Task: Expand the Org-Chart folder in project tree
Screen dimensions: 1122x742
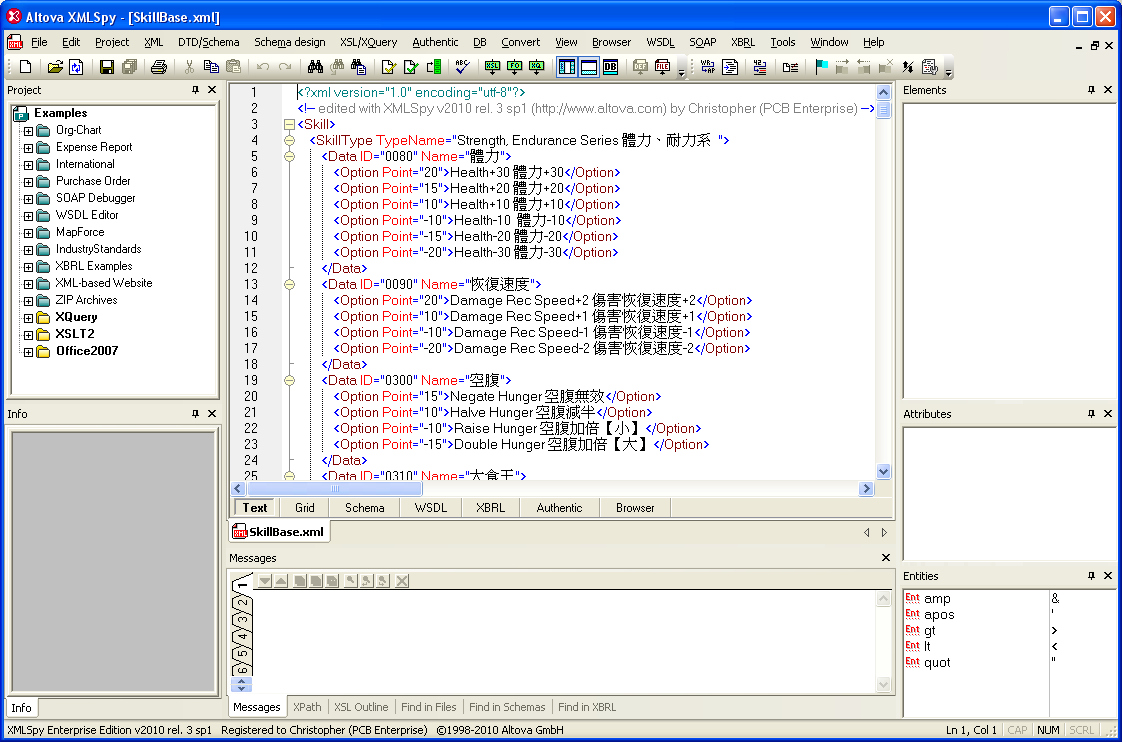Action: click(28, 131)
